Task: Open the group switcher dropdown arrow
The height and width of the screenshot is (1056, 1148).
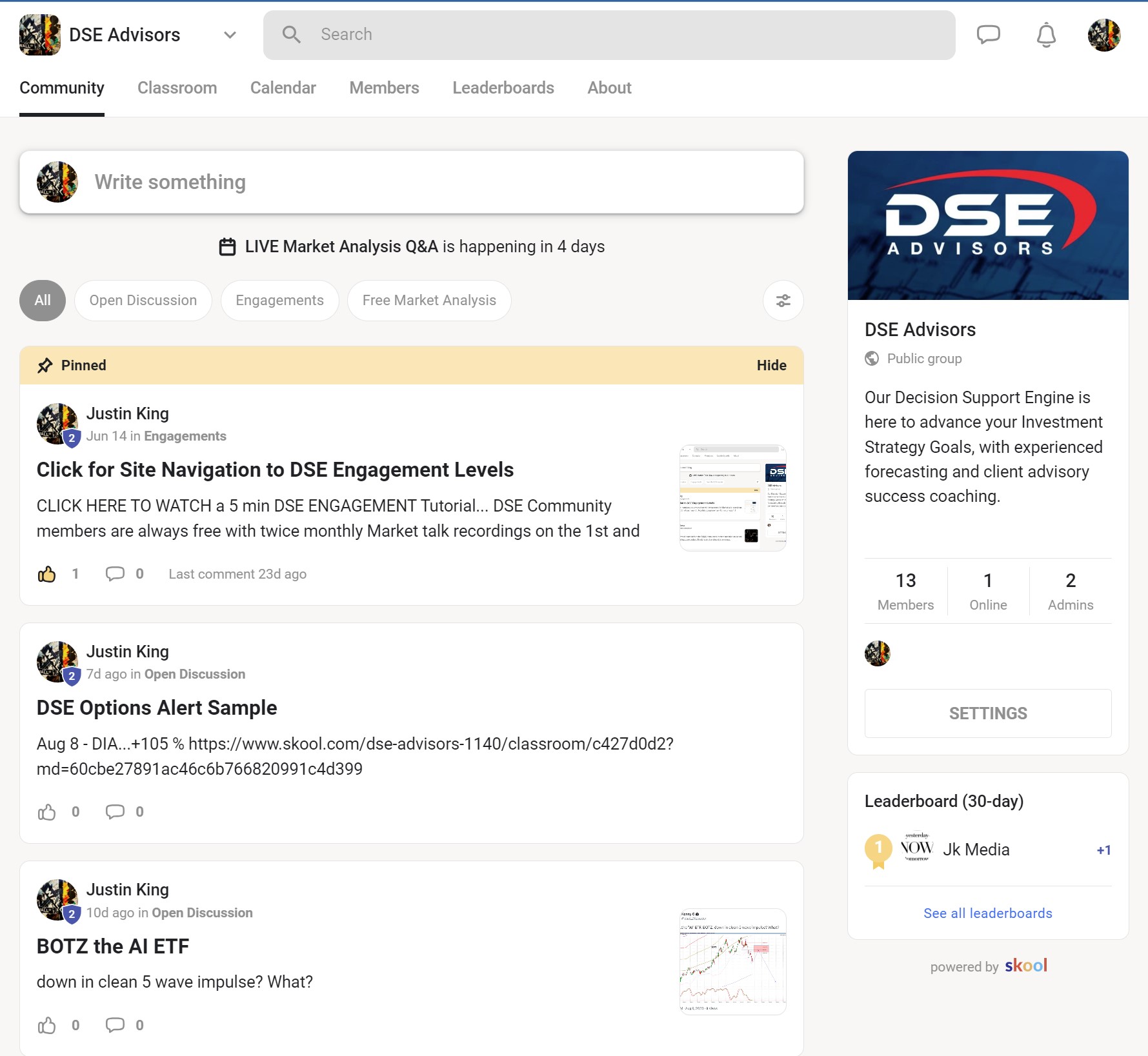Action: pyautogui.click(x=228, y=35)
